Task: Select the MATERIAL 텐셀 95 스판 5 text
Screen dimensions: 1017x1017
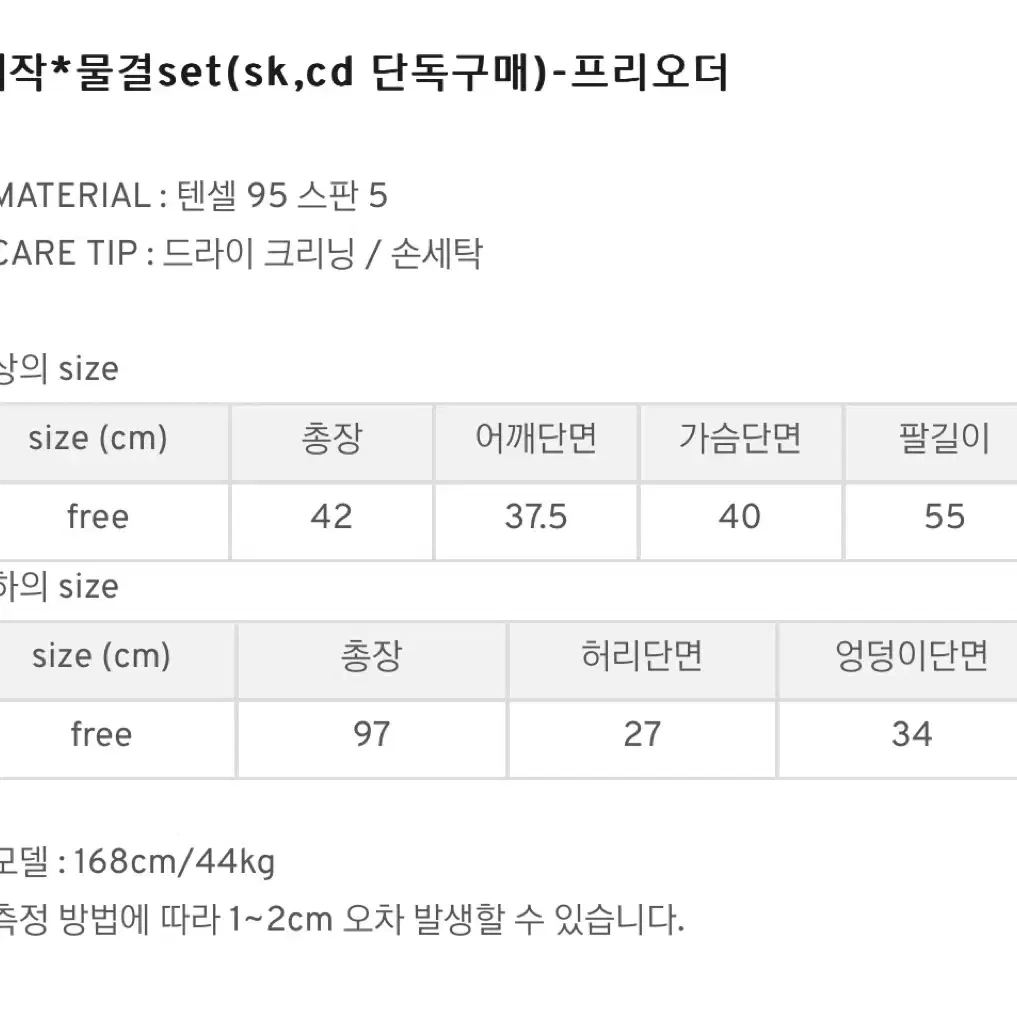Action: pos(193,195)
